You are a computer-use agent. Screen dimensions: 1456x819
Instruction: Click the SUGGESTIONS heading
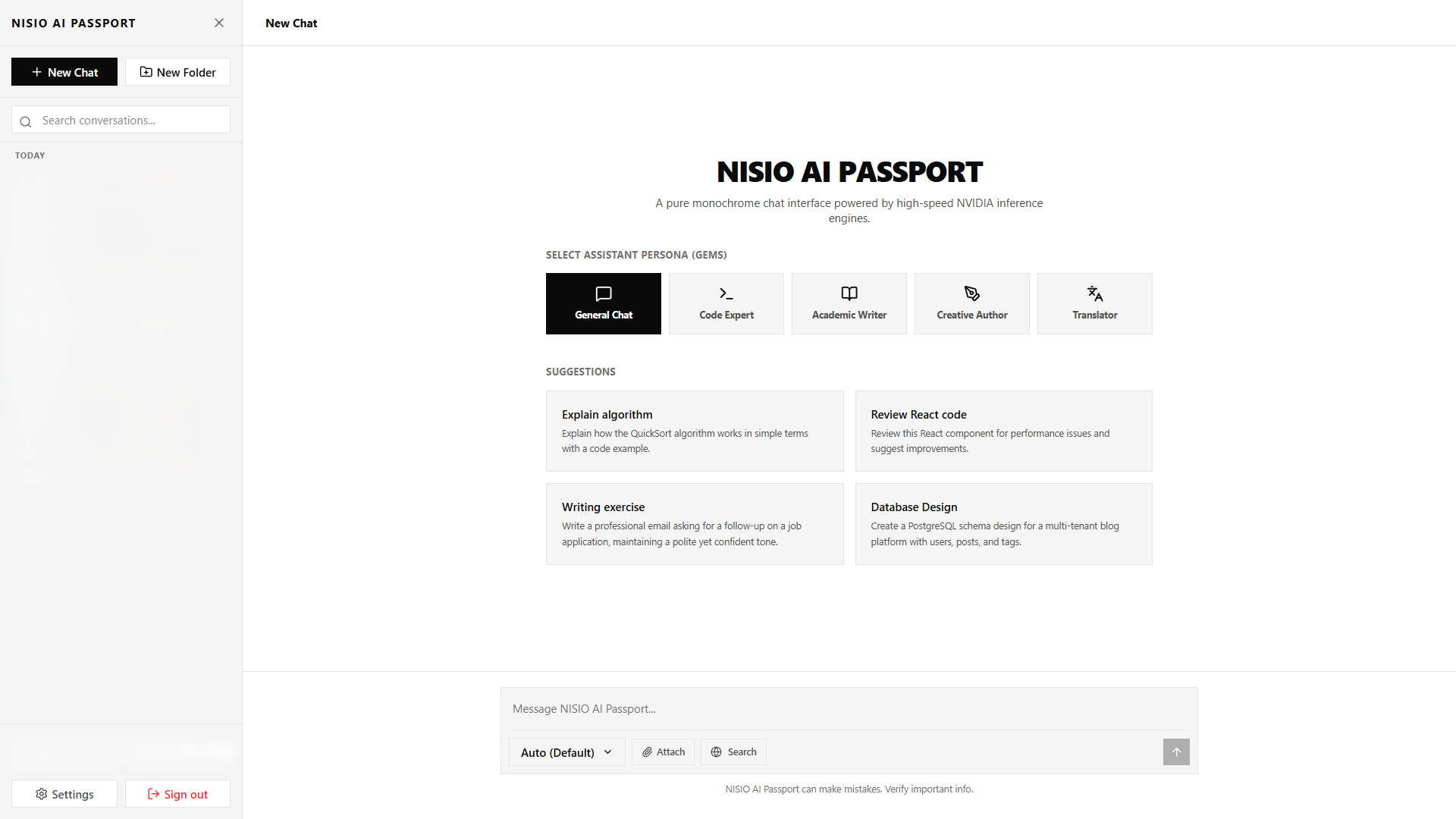click(581, 372)
